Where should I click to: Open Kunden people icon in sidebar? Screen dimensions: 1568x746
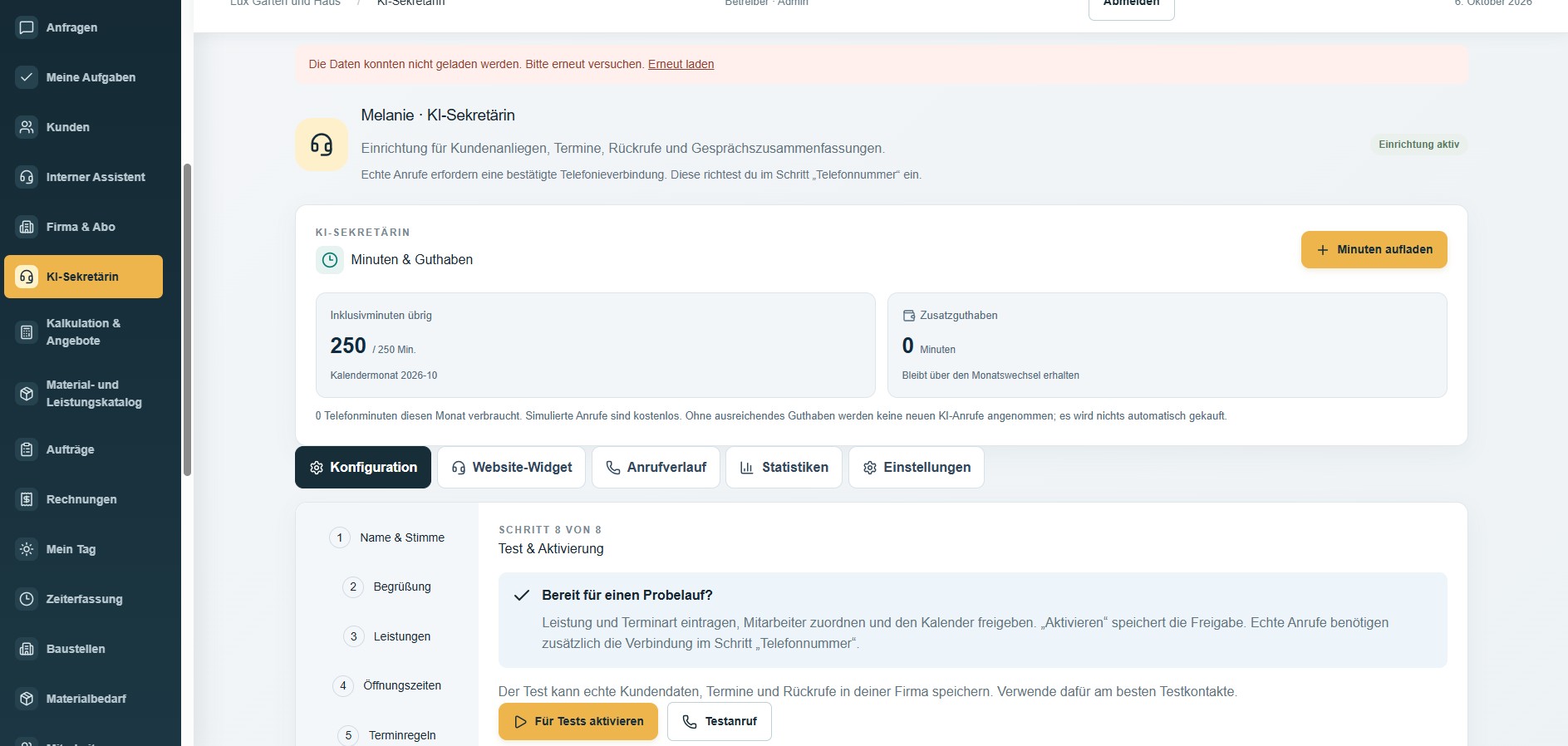point(27,127)
